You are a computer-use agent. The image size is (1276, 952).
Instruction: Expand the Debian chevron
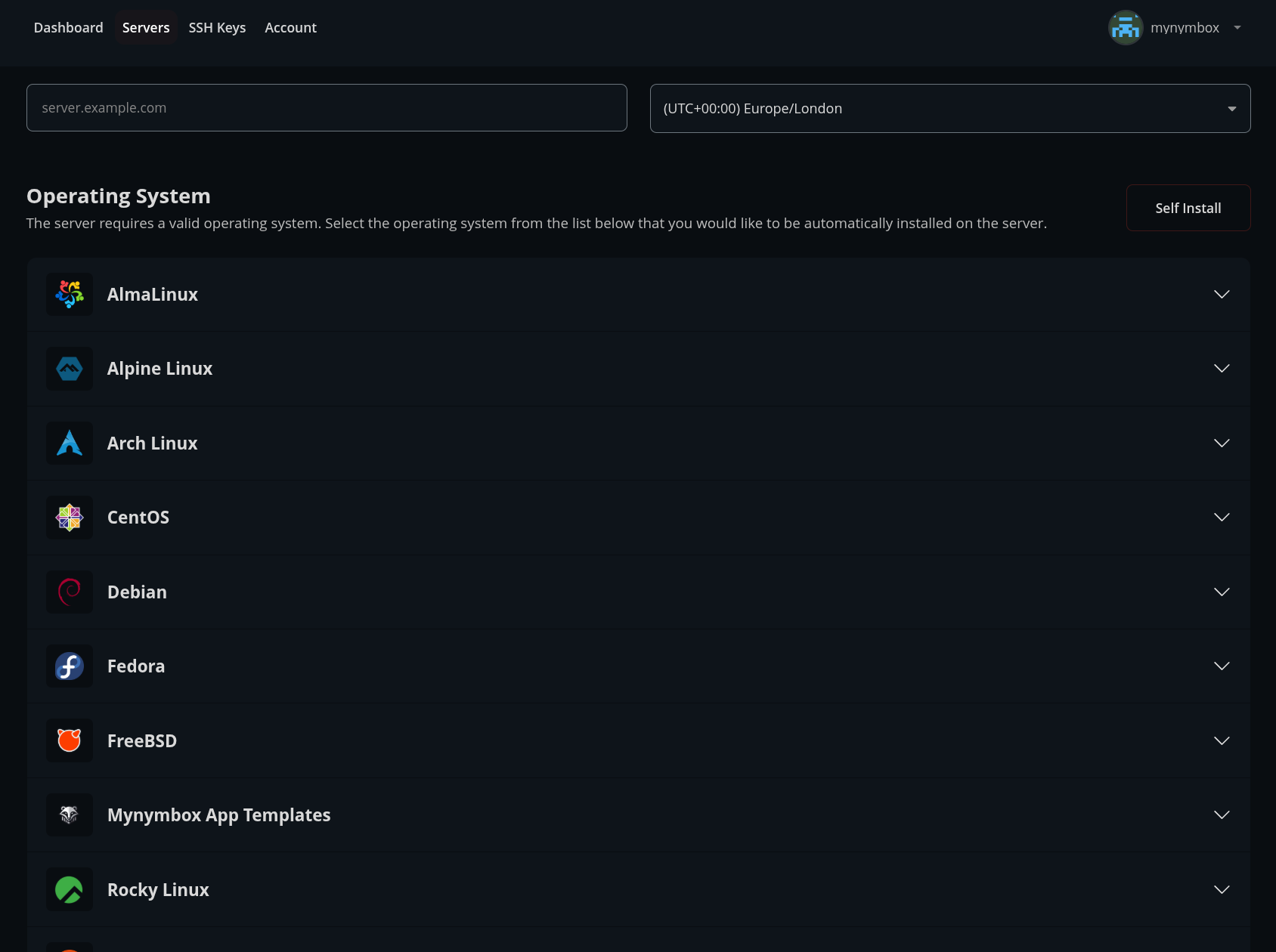pyautogui.click(x=1222, y=592)
